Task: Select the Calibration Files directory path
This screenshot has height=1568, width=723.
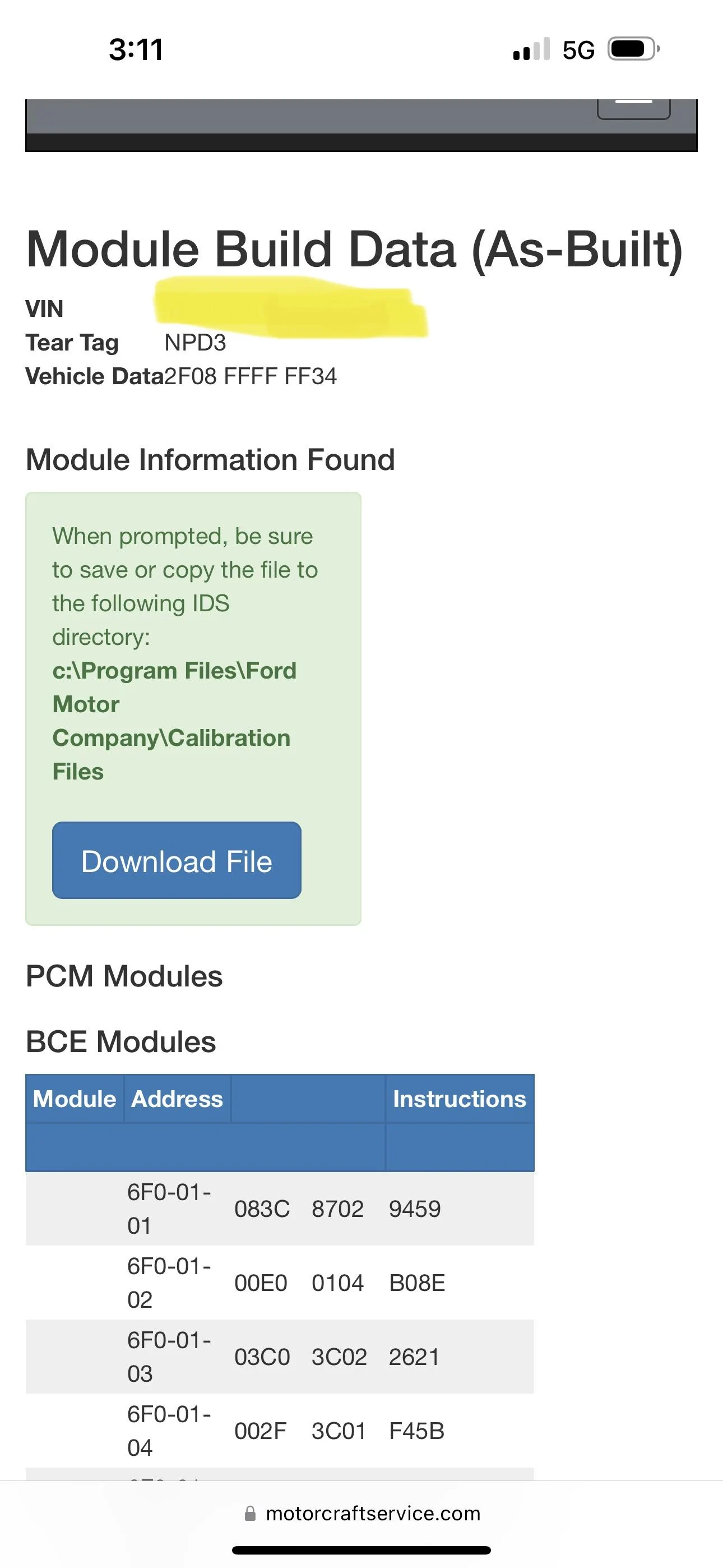Action: point(174,721)
